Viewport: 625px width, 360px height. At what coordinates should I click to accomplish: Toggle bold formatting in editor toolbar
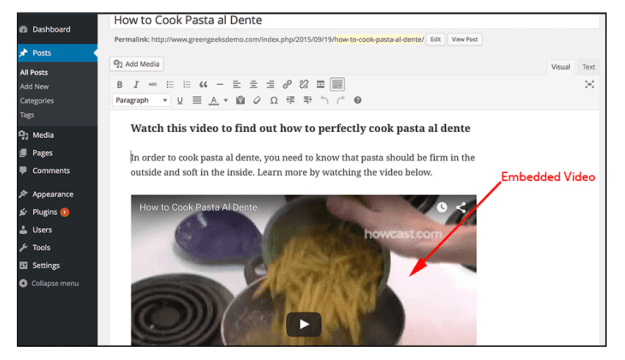(x=119, y=85)
